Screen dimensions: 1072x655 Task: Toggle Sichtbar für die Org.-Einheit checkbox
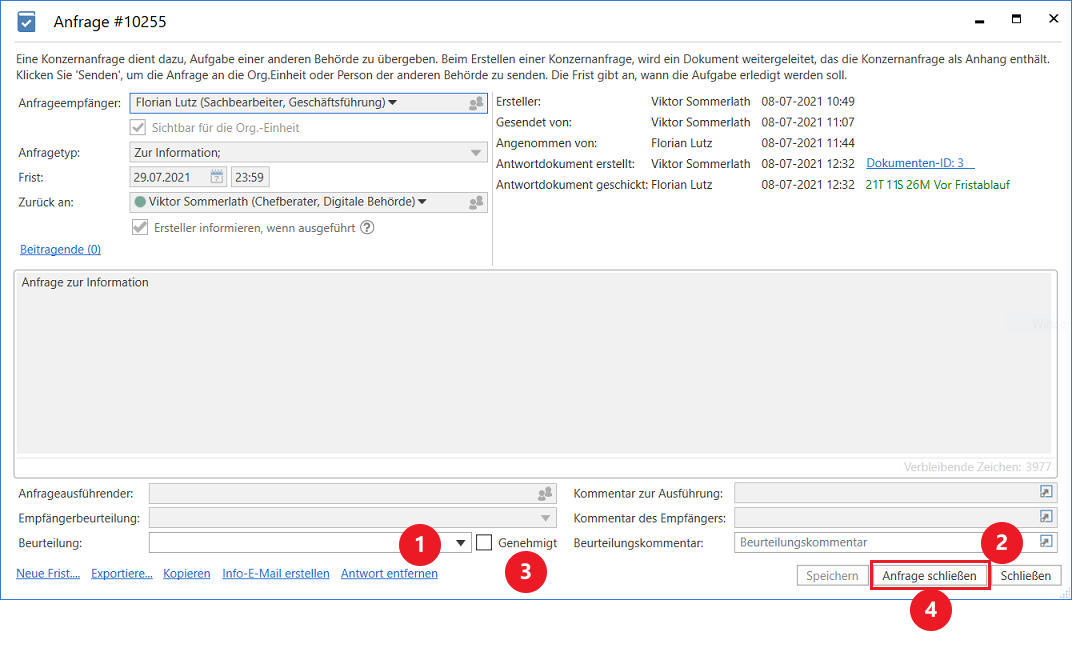139,128
